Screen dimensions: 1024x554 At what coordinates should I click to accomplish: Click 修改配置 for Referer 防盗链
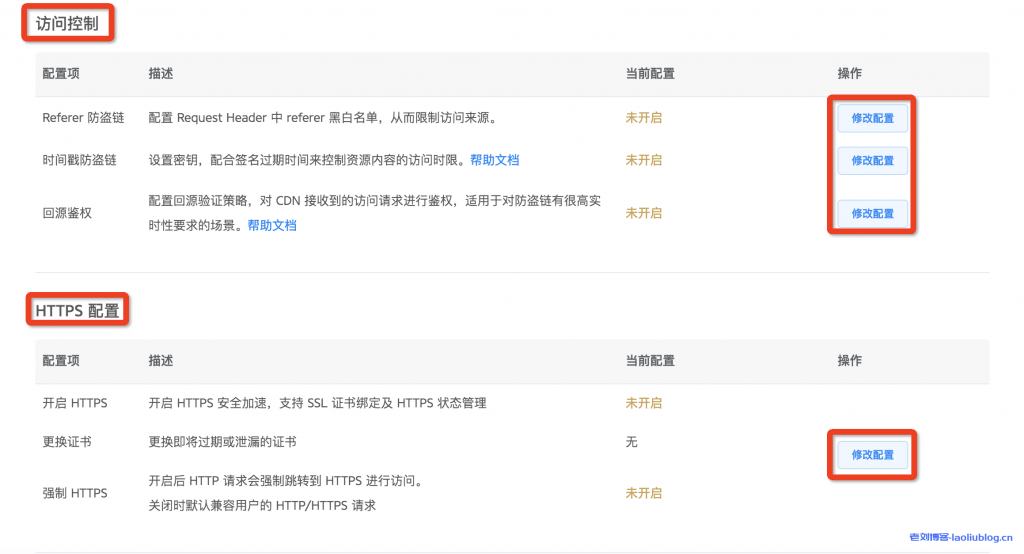[x=872, y=118]
